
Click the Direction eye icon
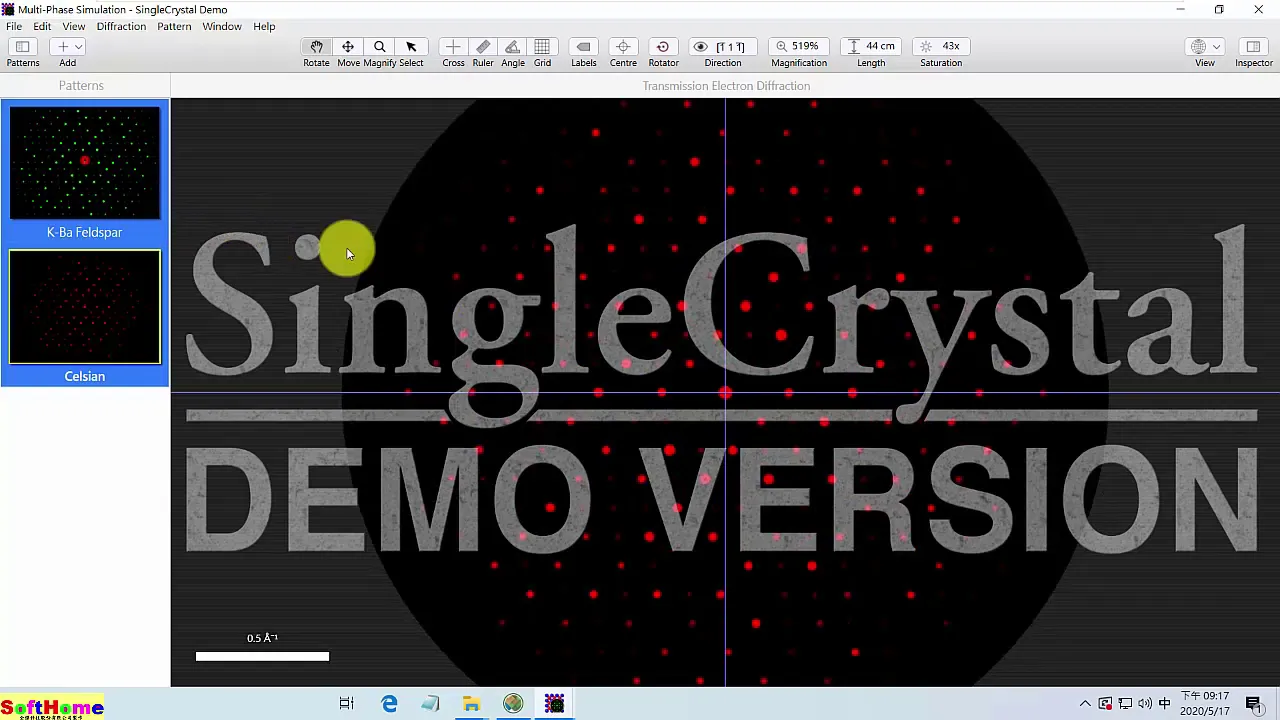coord(701,46)
